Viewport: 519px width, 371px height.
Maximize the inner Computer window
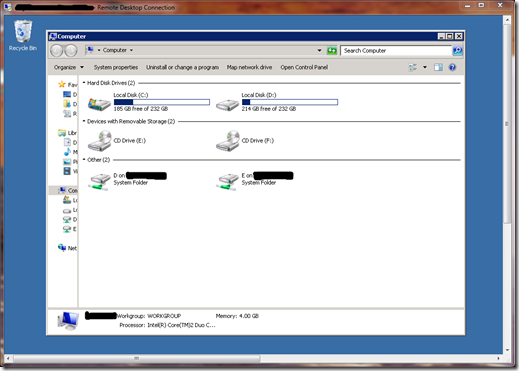[x=450, y=36]
